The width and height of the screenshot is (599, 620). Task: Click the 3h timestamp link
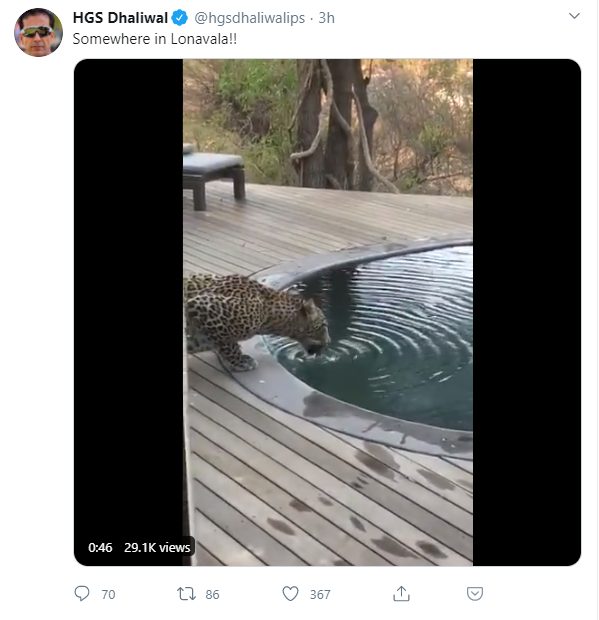coord(327,18)
